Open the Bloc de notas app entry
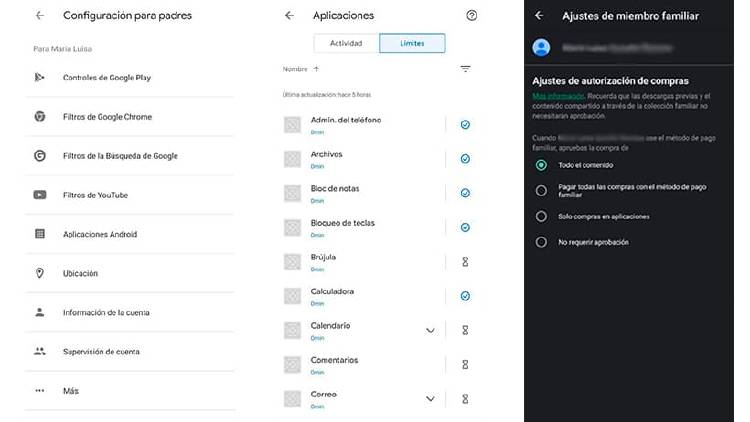The image size is (750, 422). [335, 189]
